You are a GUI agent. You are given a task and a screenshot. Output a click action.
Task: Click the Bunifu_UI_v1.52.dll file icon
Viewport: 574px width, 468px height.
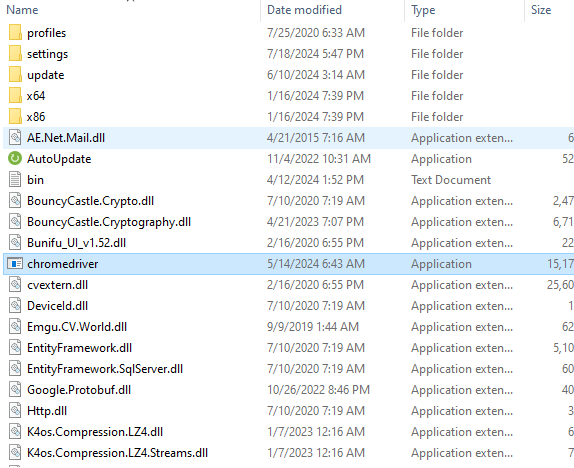pyautogui.click(x=15, y=243)
